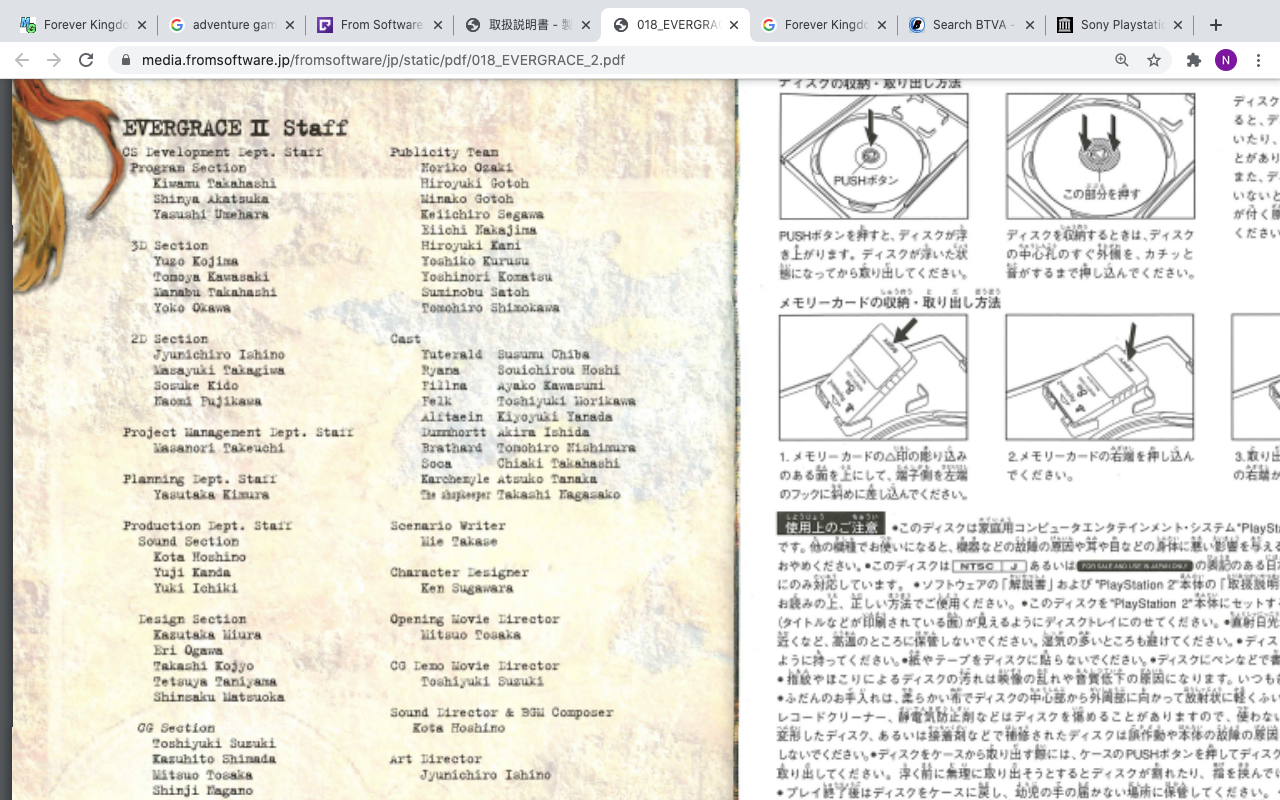
Task: Click the browser forward arrow
Action: point(54,60)
